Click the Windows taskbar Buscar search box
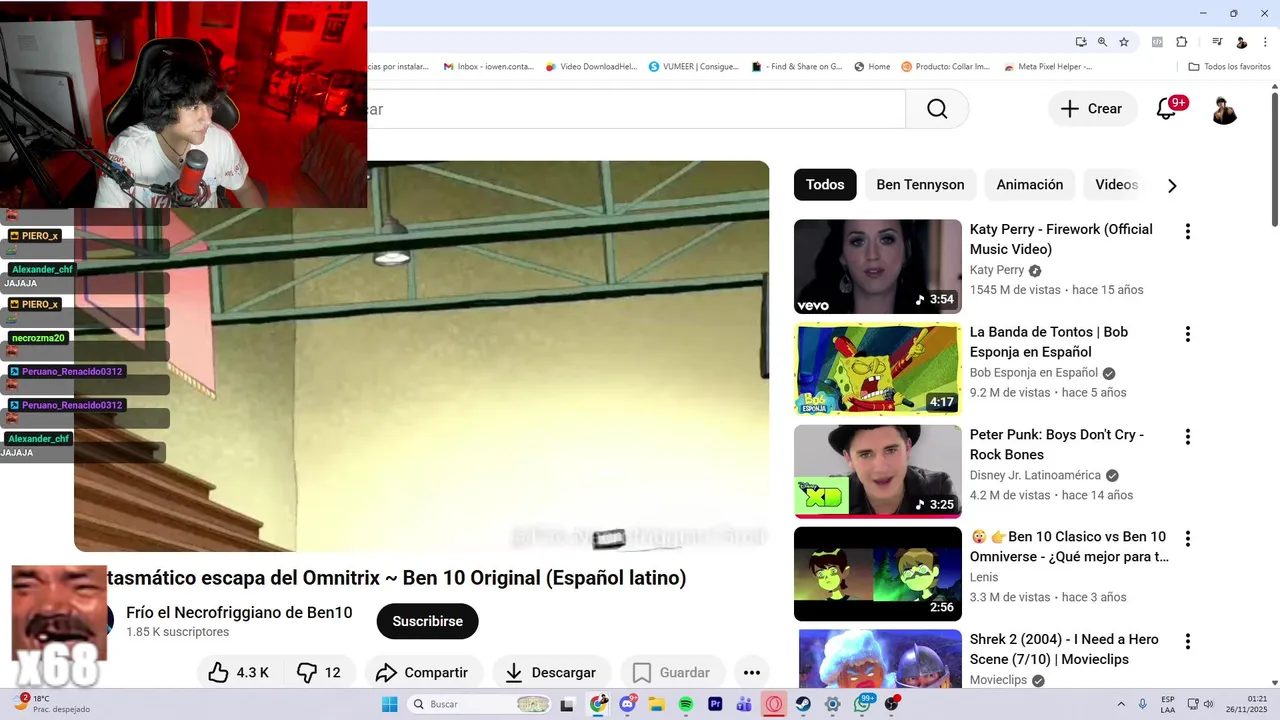This screenshot has width=1280, height=720. (x=478, y=704)
